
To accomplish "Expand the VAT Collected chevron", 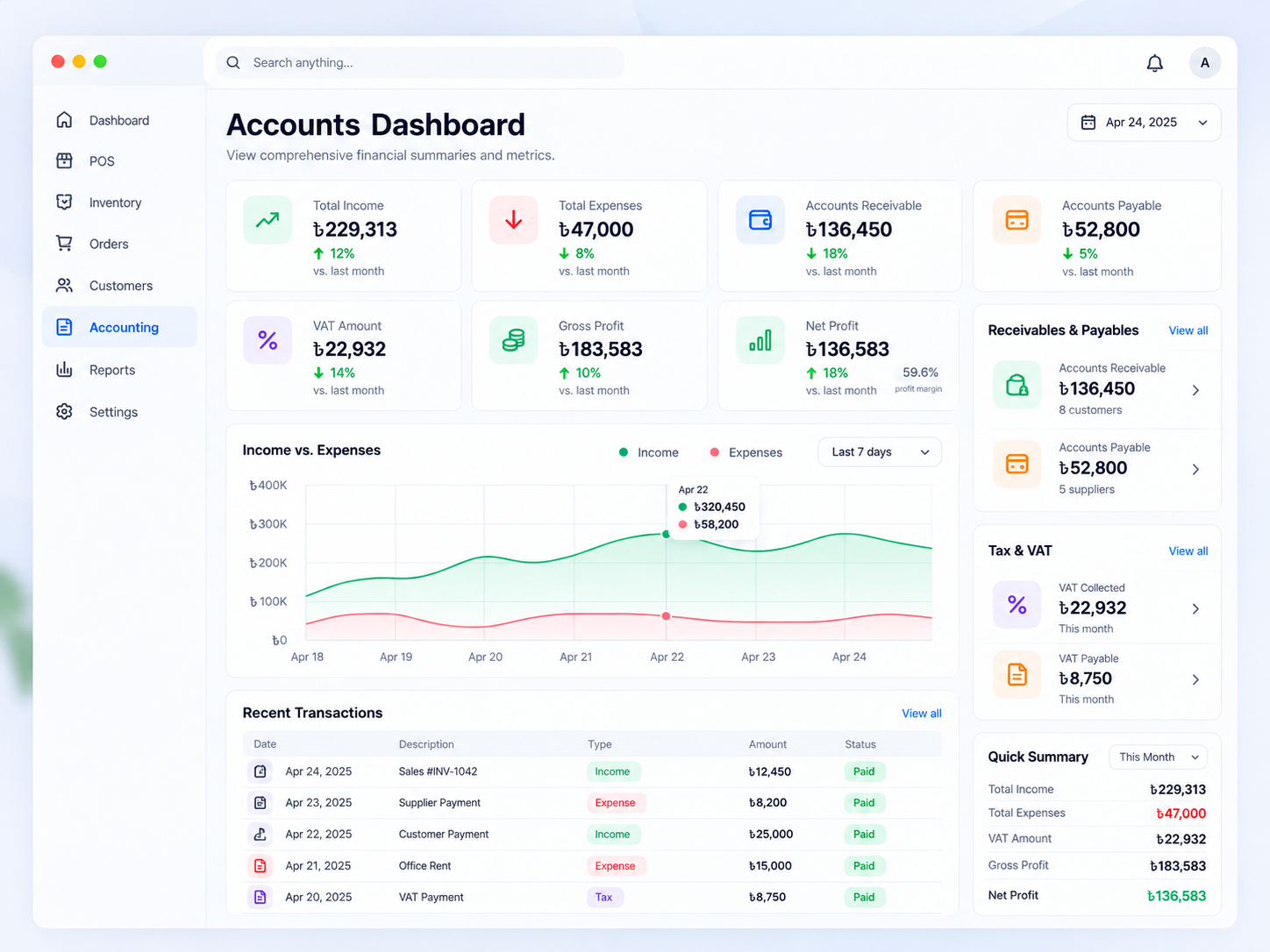I will [x=1195, y=609].
